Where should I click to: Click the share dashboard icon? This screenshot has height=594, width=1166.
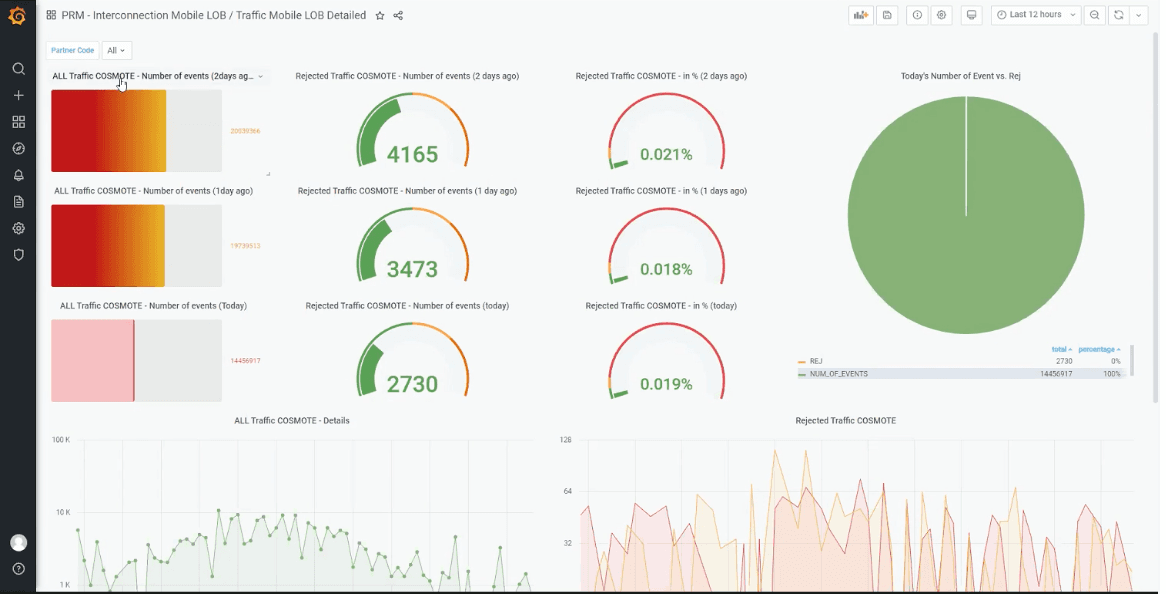(398, 16)
